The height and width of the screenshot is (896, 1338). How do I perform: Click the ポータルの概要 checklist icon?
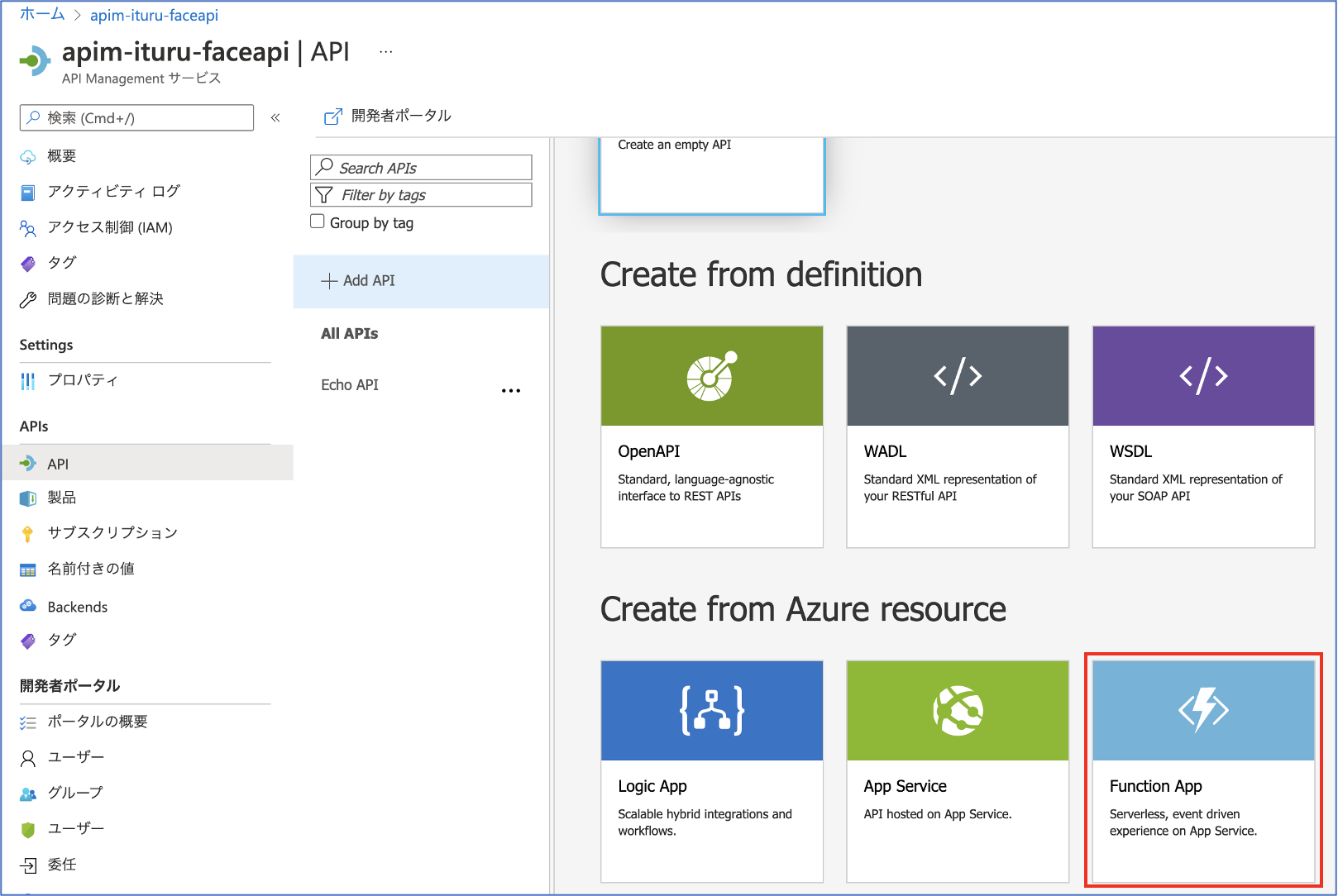[x=28, y=722]
